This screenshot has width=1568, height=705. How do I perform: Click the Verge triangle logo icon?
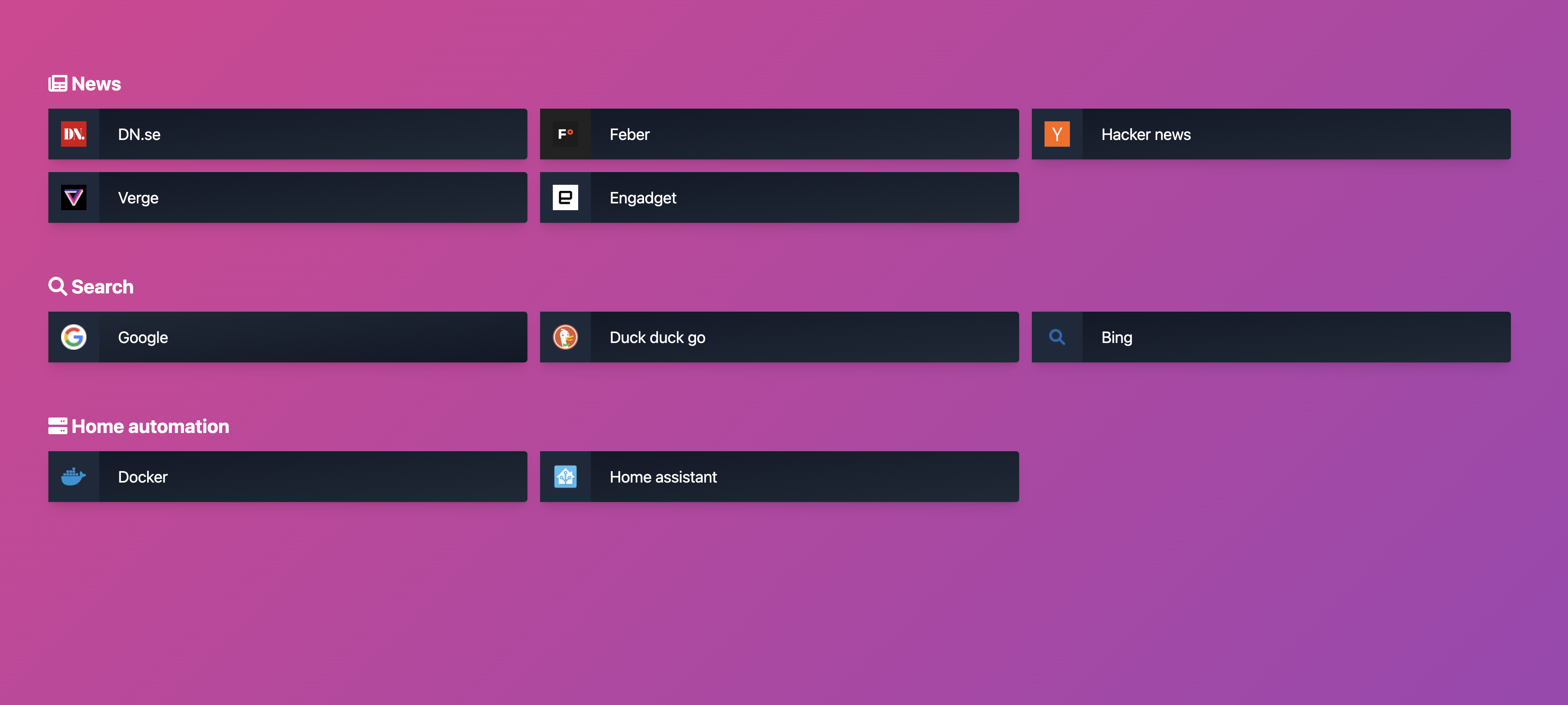(74, 197)
